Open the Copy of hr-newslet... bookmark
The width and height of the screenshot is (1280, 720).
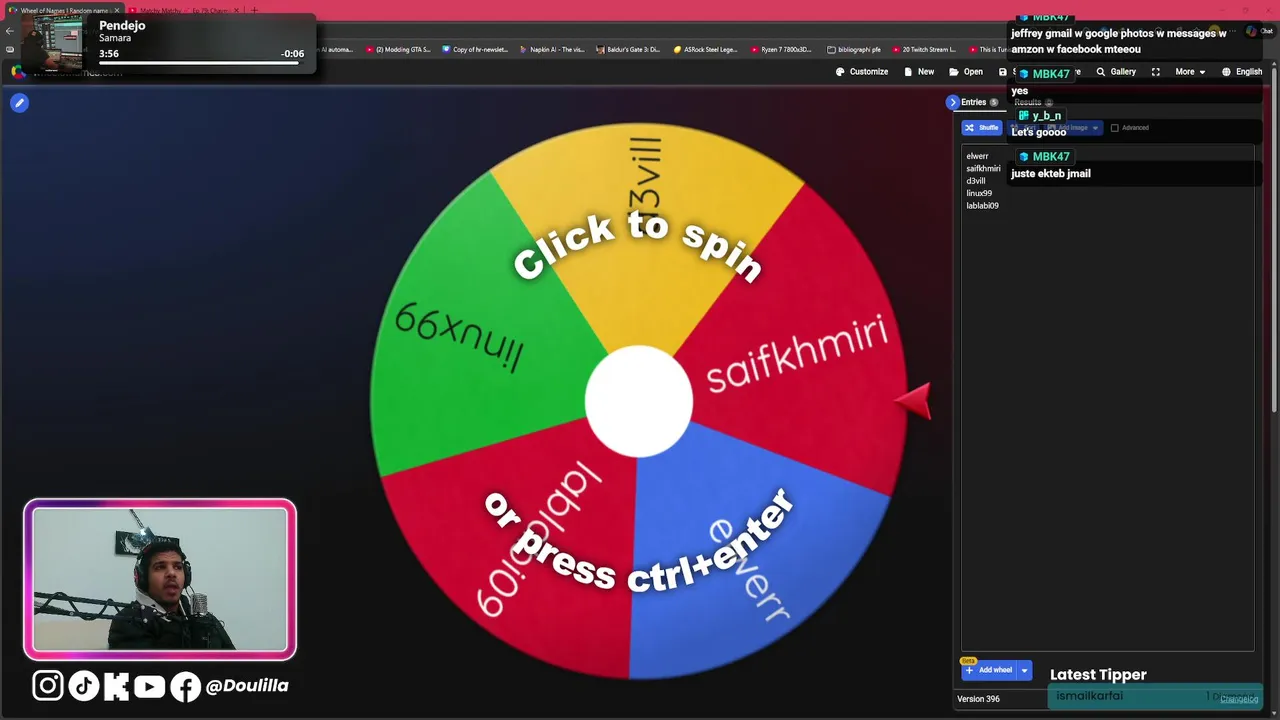[x=475, y=49]
